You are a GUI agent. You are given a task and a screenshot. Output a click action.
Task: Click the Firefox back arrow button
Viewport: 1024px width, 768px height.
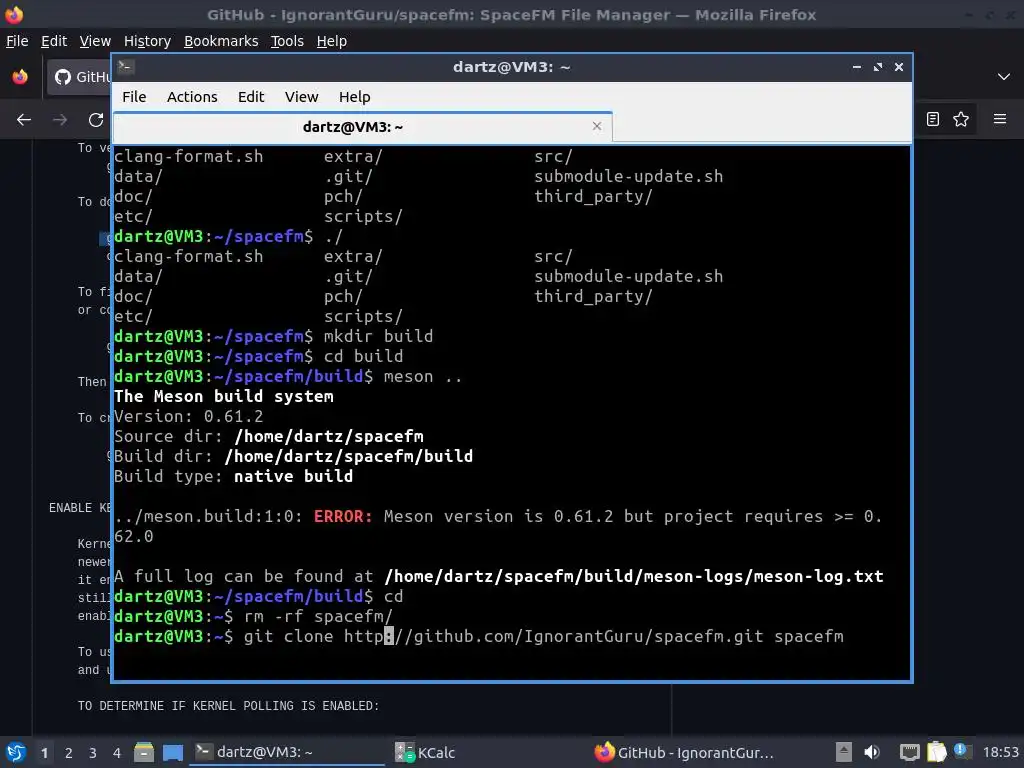[24, 120]
